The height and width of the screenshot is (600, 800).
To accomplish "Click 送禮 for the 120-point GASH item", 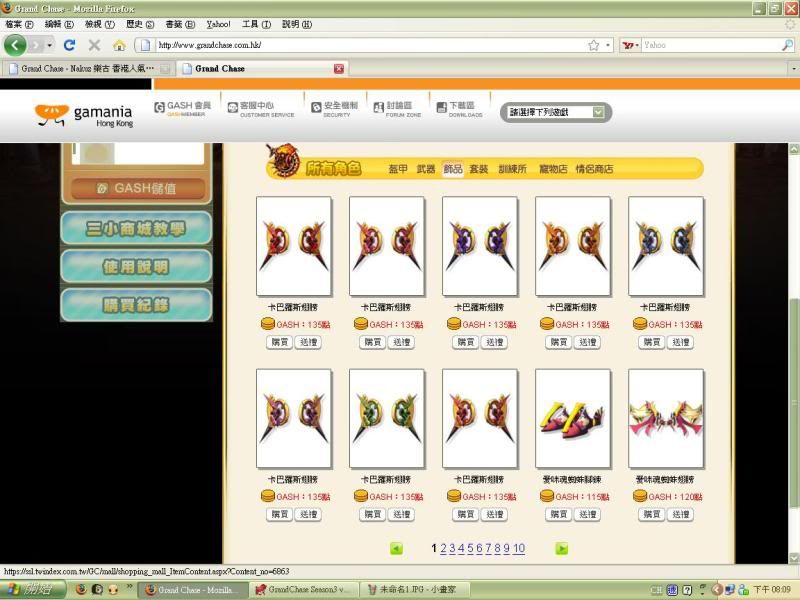I will click(681, 514).
